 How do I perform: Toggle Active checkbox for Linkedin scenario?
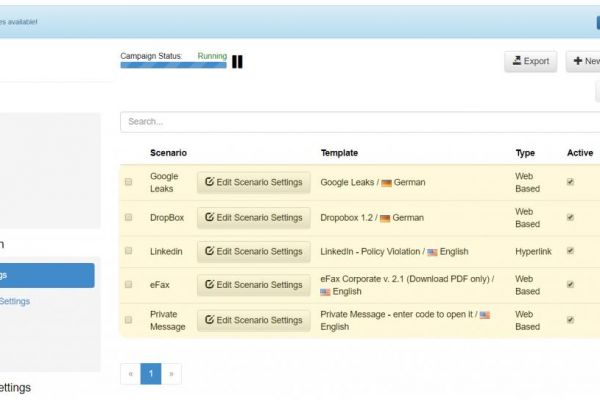coord(570,251)
